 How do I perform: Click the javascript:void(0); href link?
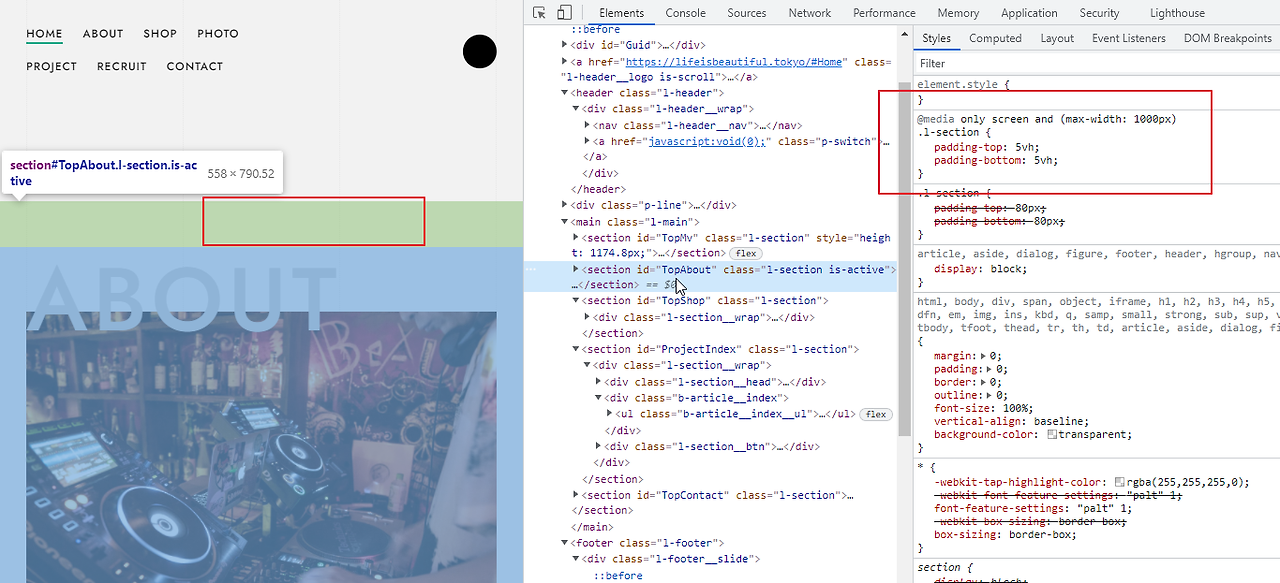coord(707,142)
